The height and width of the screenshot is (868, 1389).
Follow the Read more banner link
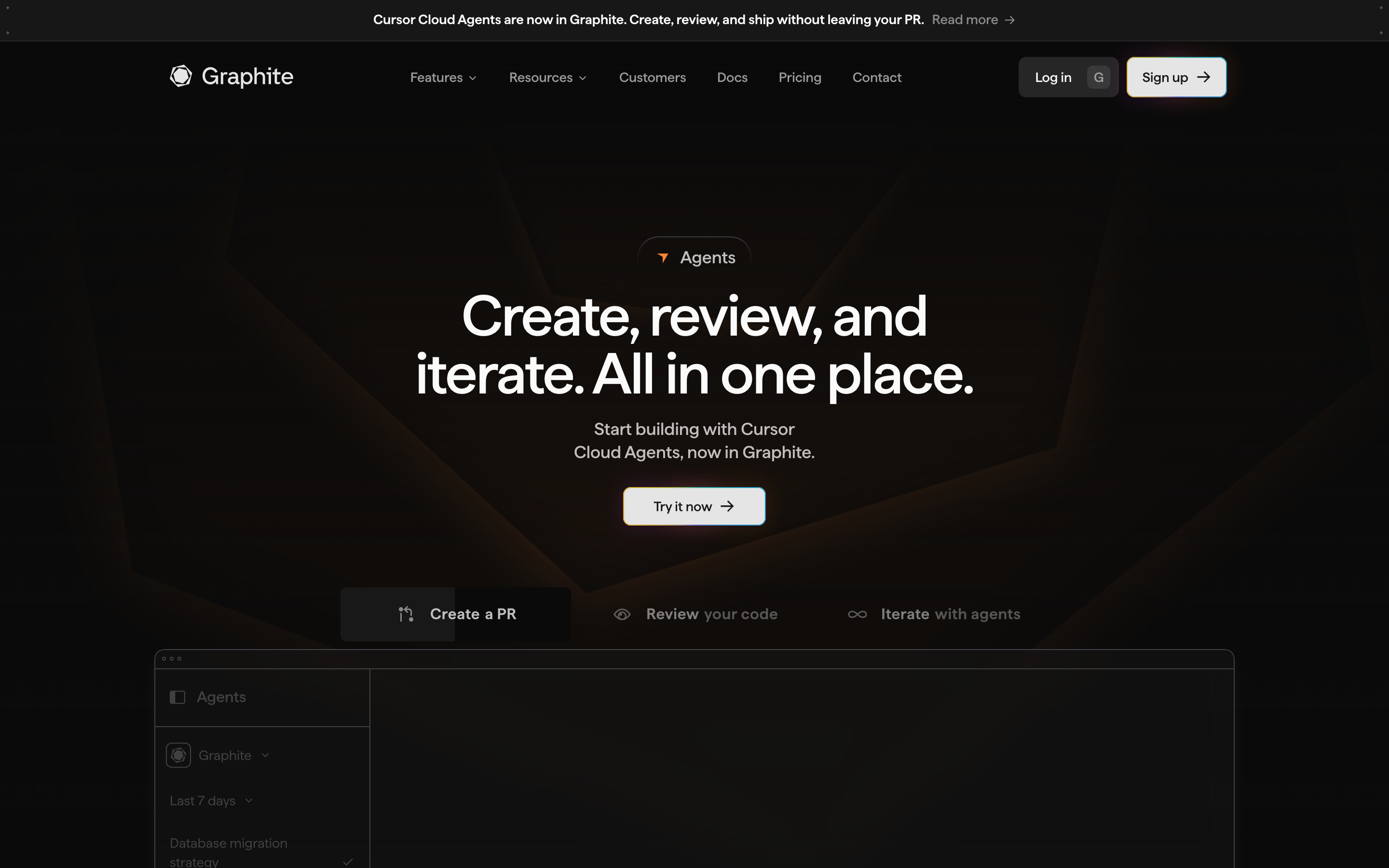pyautogui.click(x=973, y=19)
